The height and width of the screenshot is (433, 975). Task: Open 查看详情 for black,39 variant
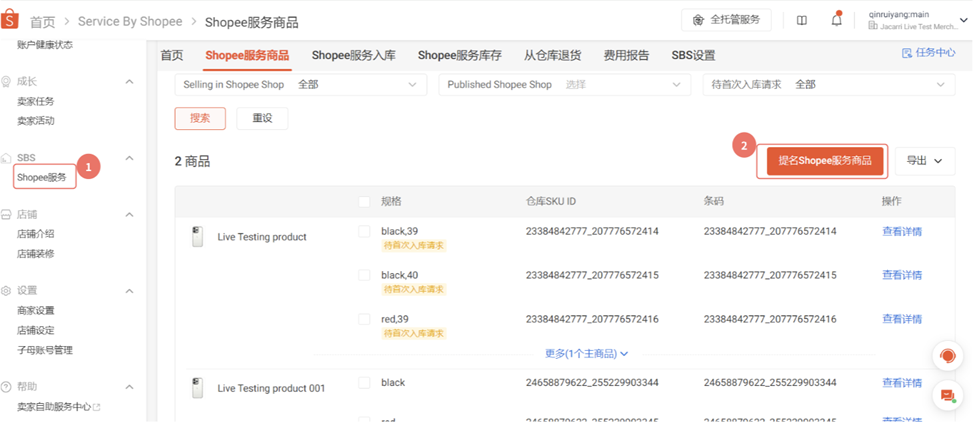pos(901,232)
